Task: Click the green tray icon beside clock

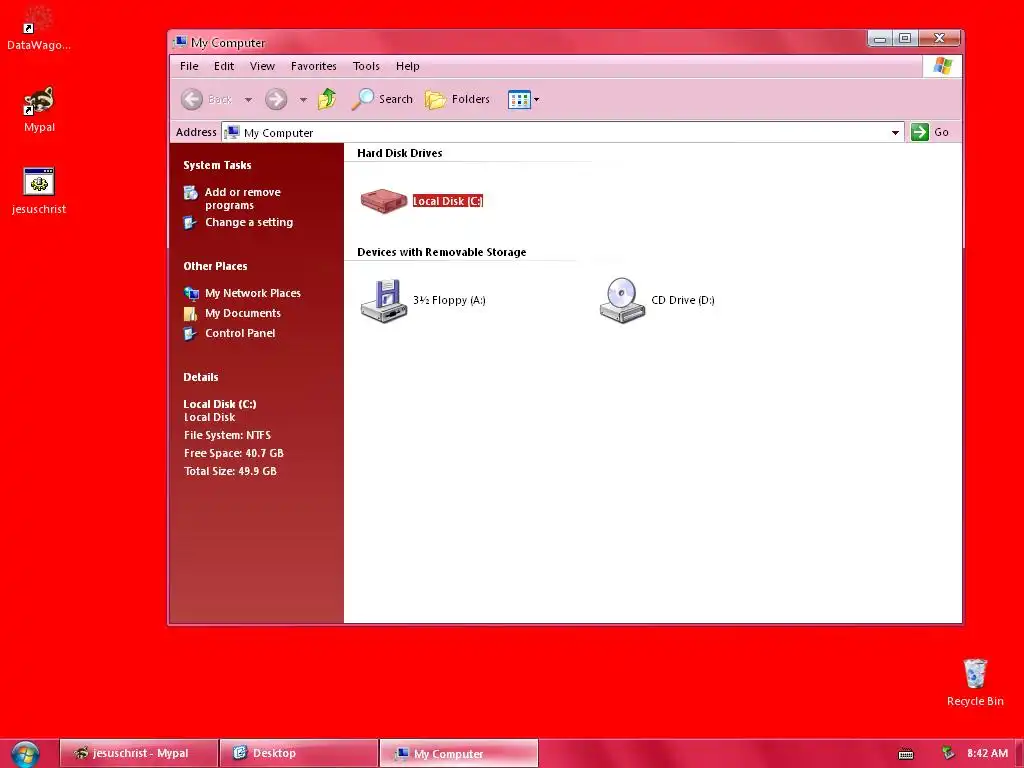Action: 948,753
